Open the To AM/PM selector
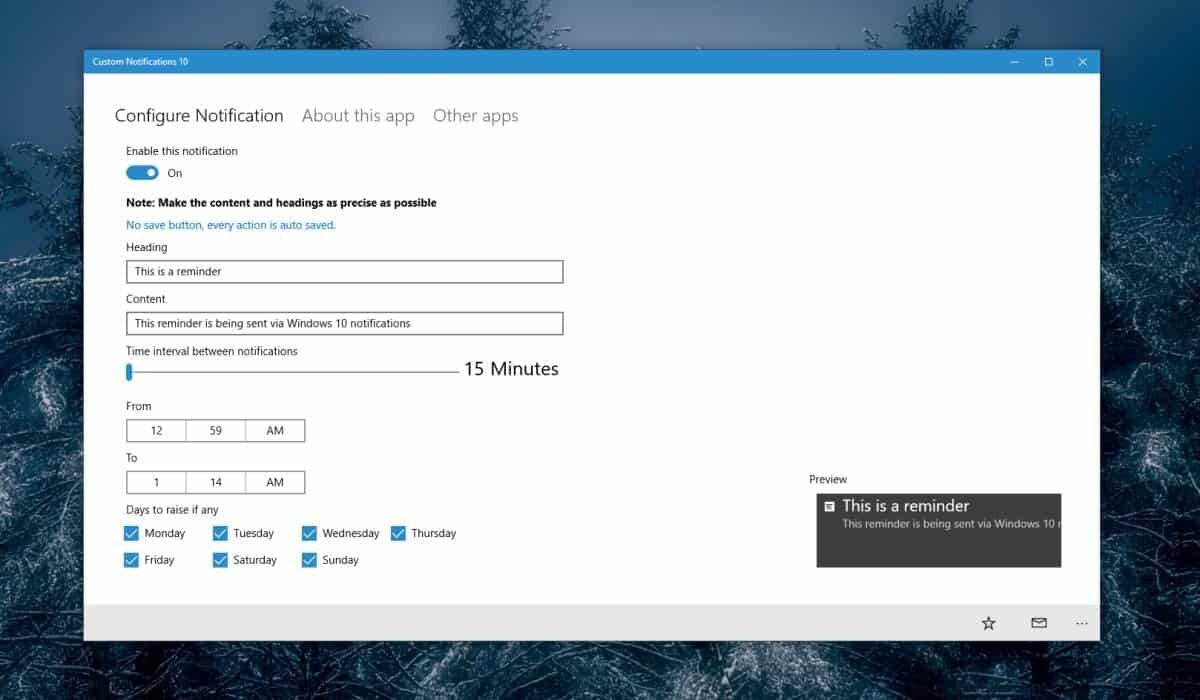Screen dimensions: 1200x700 275,482
